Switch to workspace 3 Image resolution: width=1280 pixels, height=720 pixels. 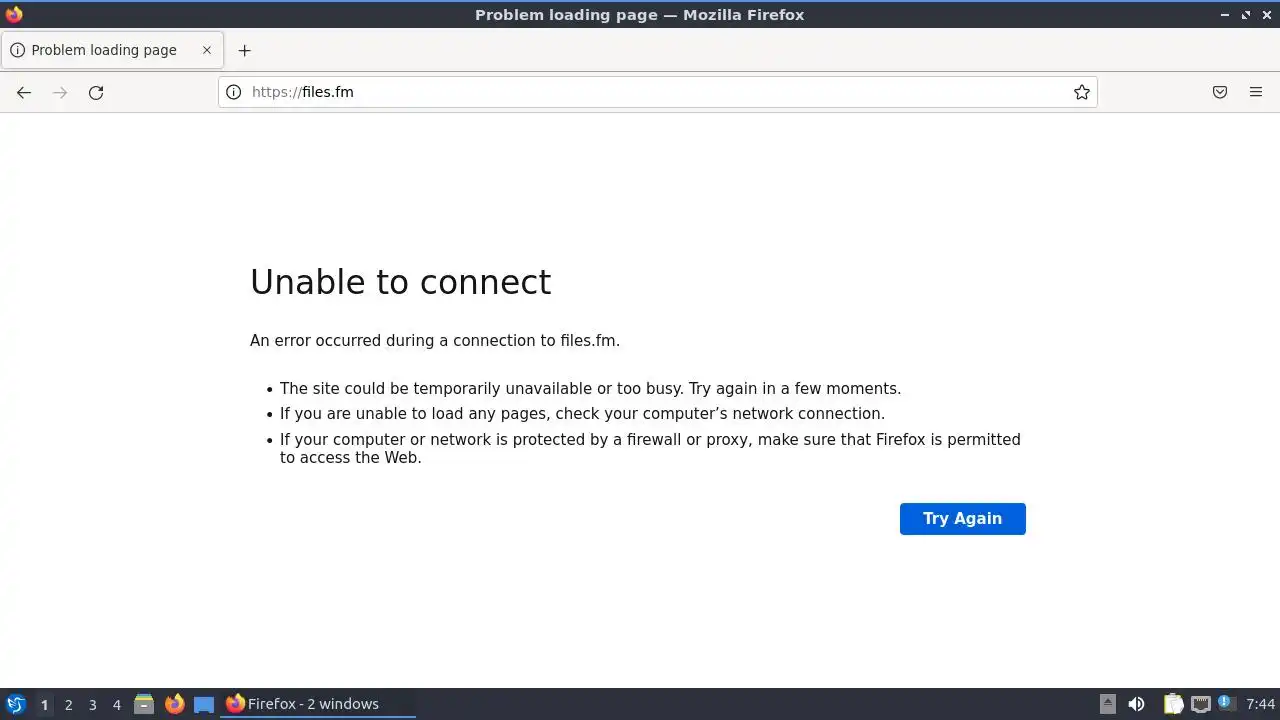[x=92, y=704]
